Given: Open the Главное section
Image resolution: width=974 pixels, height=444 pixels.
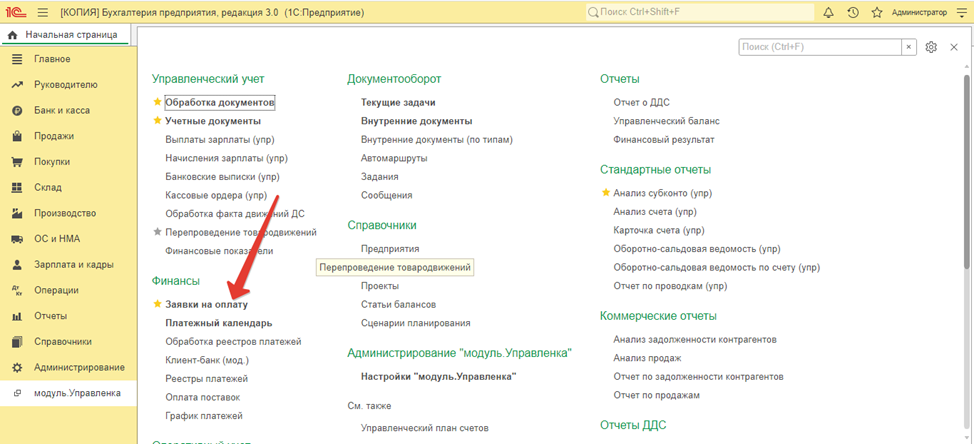Looking at the screenshot, I should 68,59.
